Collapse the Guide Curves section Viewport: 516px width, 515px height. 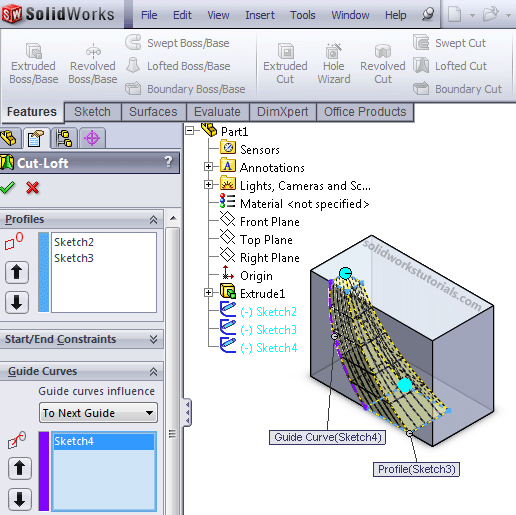pos(153,371)
